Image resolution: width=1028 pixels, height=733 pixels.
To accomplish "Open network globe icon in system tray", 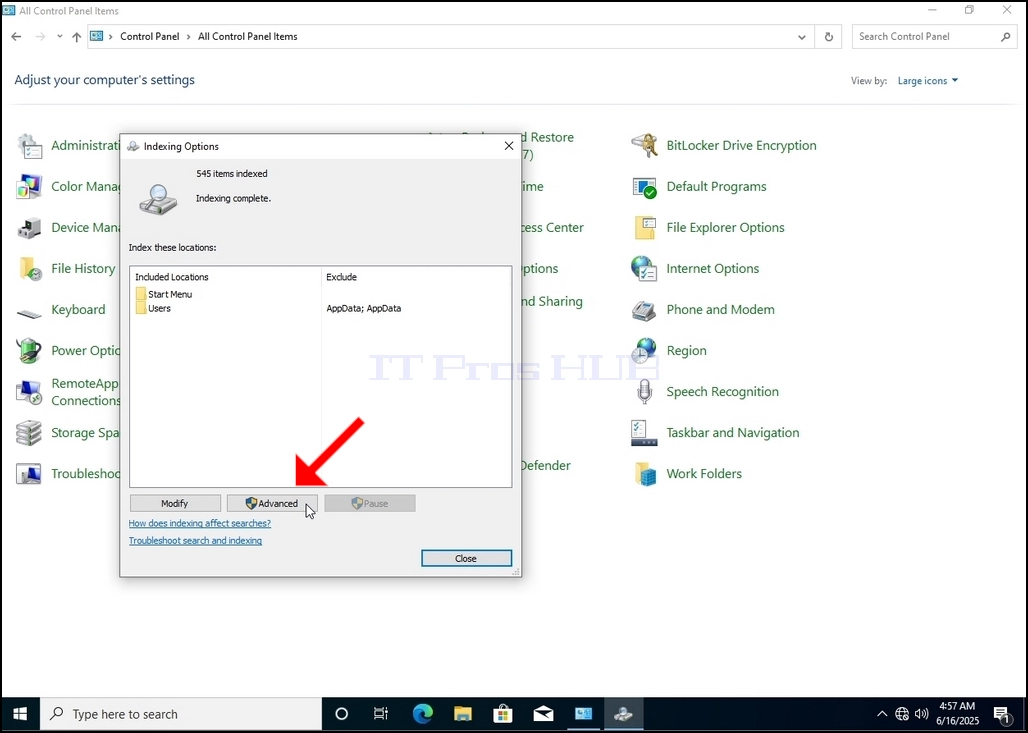I will 902,714.
